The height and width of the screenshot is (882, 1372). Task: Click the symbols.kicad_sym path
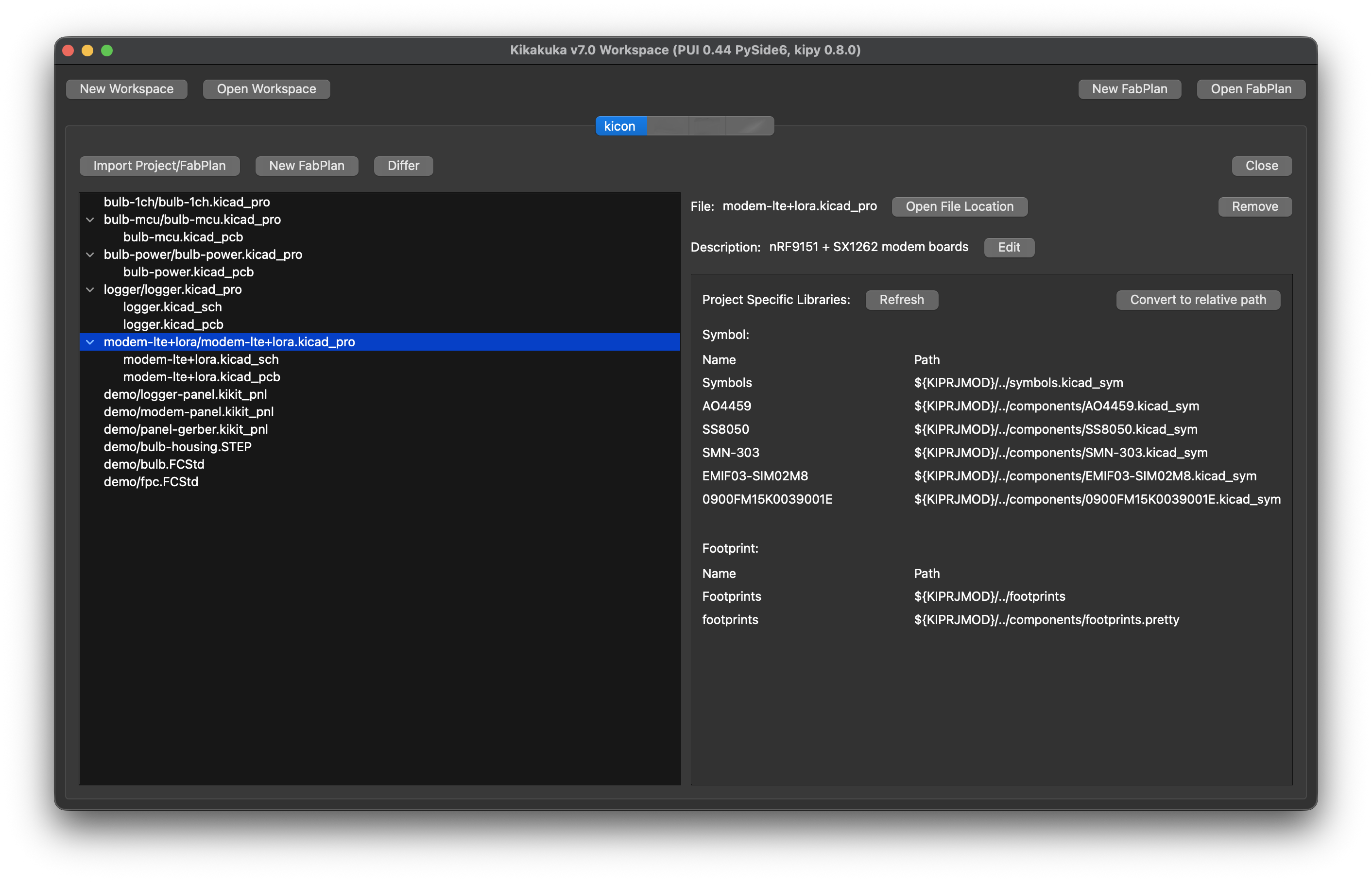pos(1018,383)
